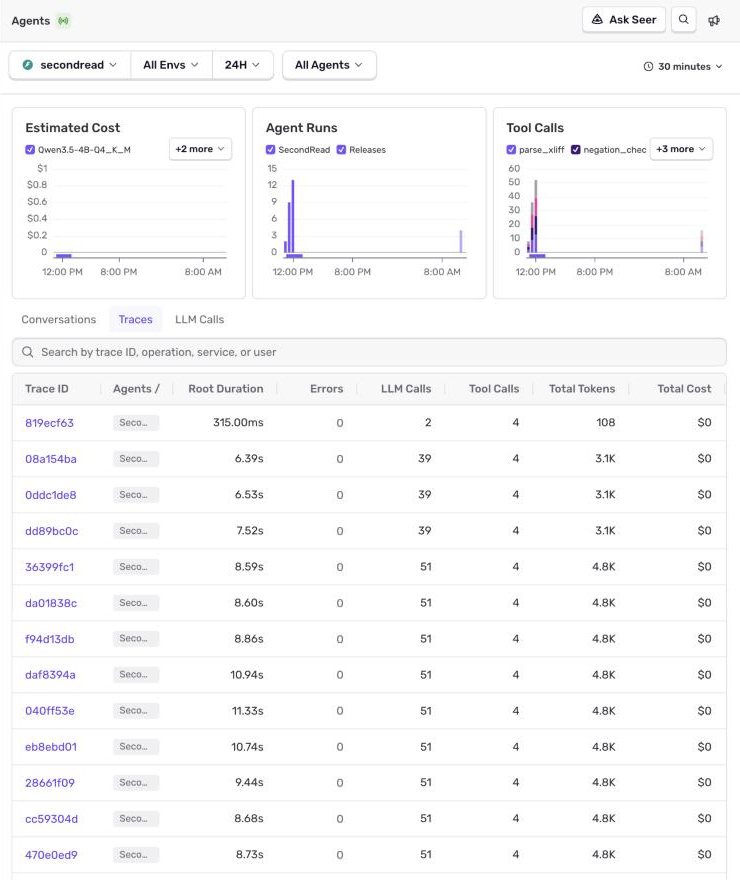Click the Seco... agent tag in row 08a154ba
Image resolution: width=740 pixels, height=880 pixels.
(136, 459)
